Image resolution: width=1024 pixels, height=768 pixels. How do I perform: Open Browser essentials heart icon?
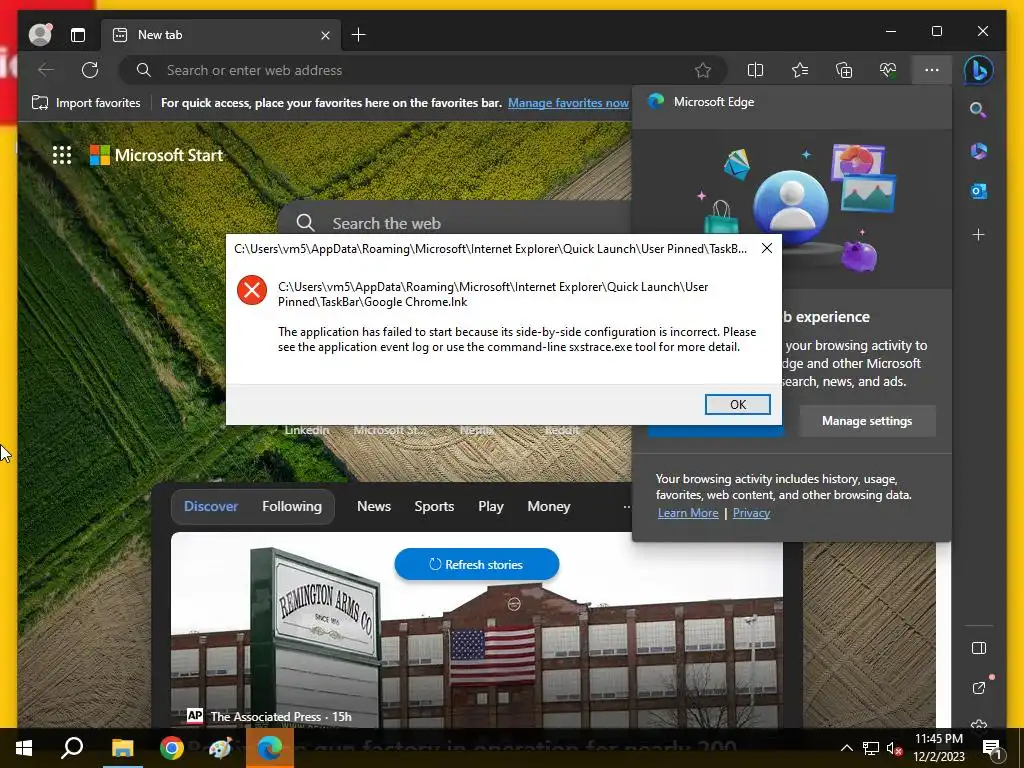click(888, 70)
